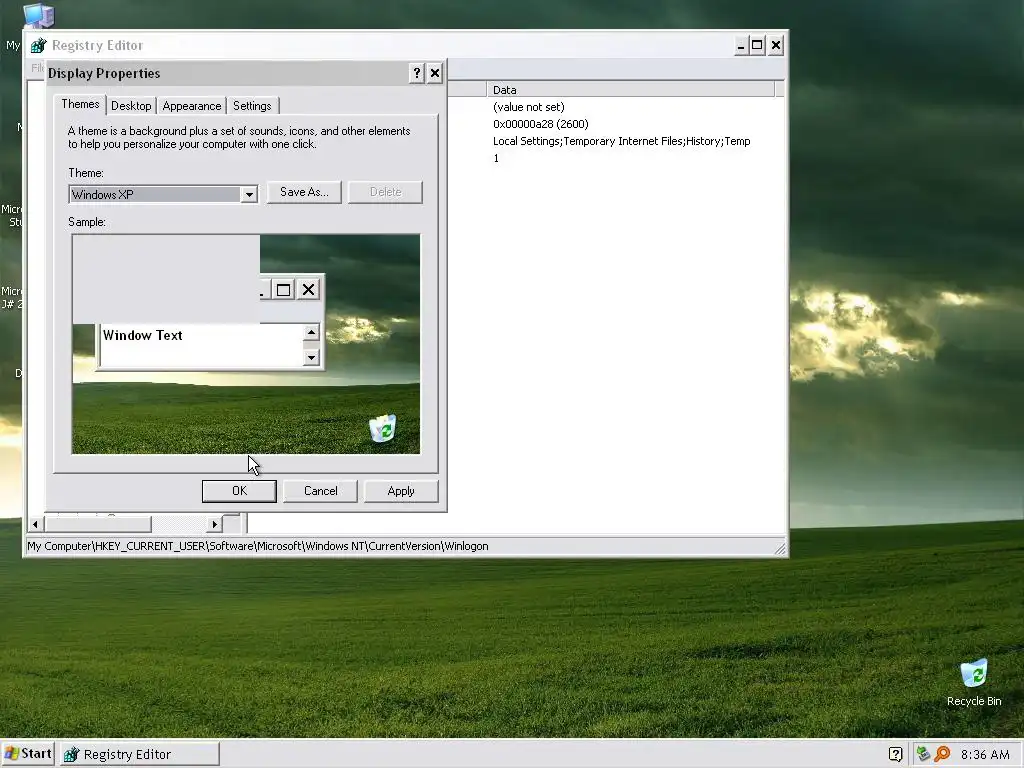This screenshot has width=1024, height=768.
Task: Open the Start menu
Action: pyautogui.click(x=27, y=754)
